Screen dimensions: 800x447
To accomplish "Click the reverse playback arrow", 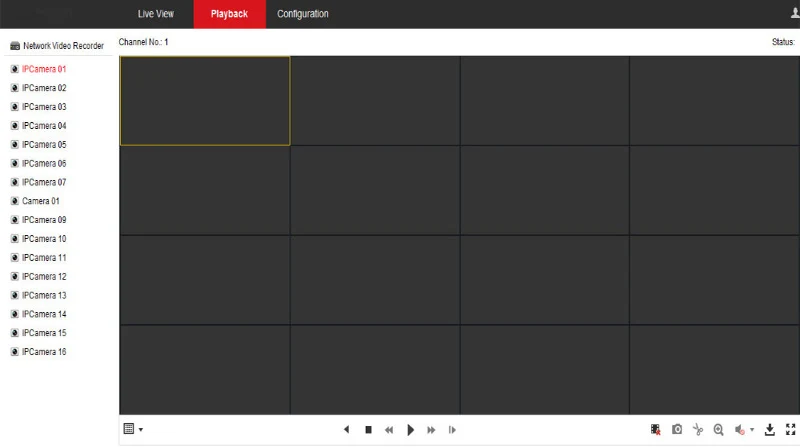I will tap(346, 430).
